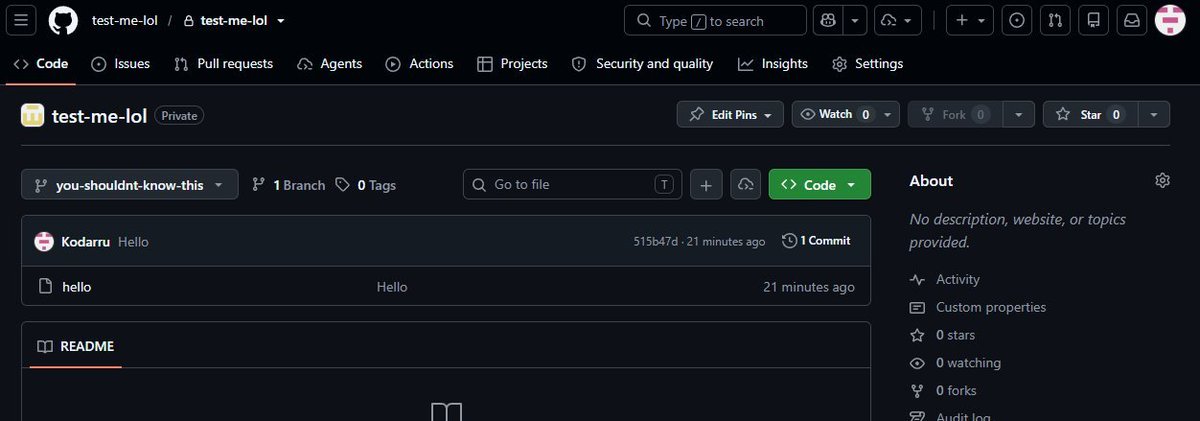View the 1 Branch link
Image resolution: width=1200 pixels, height=421 pixels.
point(288,185)
